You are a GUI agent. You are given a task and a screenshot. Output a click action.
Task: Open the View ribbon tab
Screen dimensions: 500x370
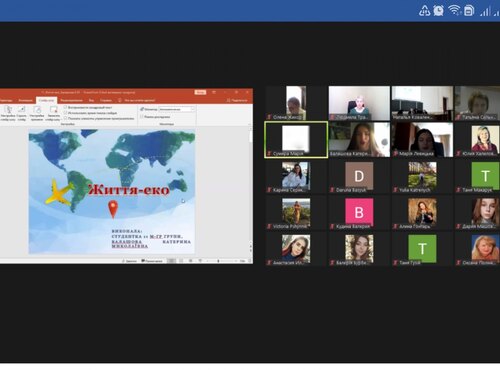pos(91,100)
